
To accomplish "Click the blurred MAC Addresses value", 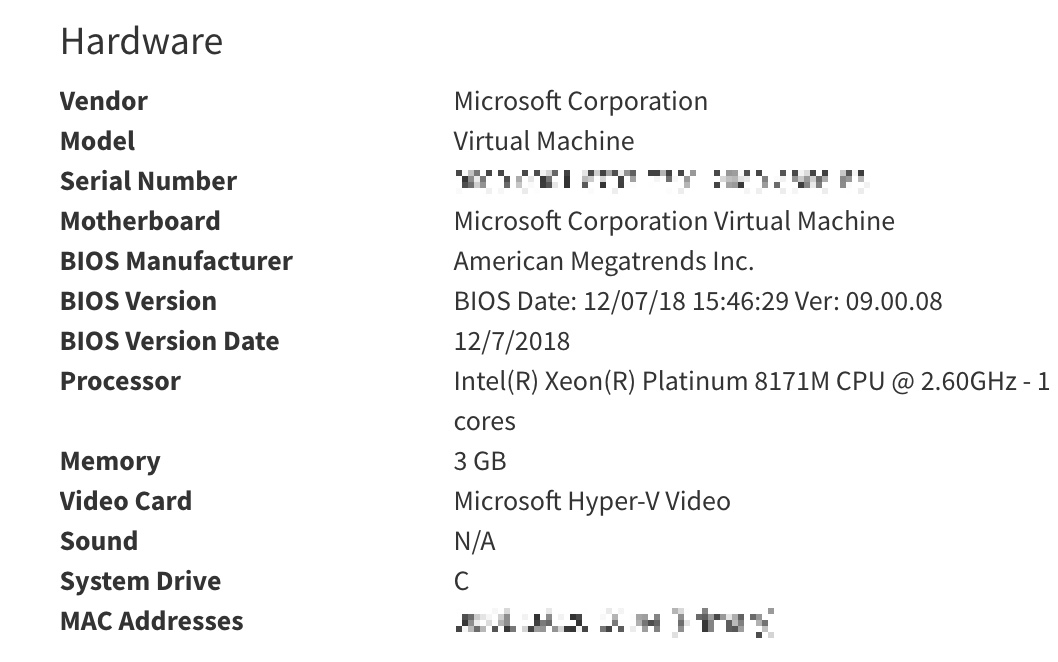I will point(614,622).
